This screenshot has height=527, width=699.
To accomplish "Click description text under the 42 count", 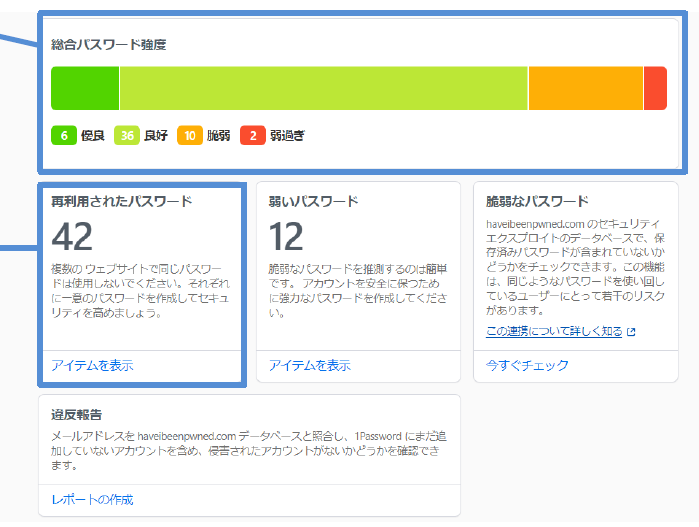I will 140,291.
